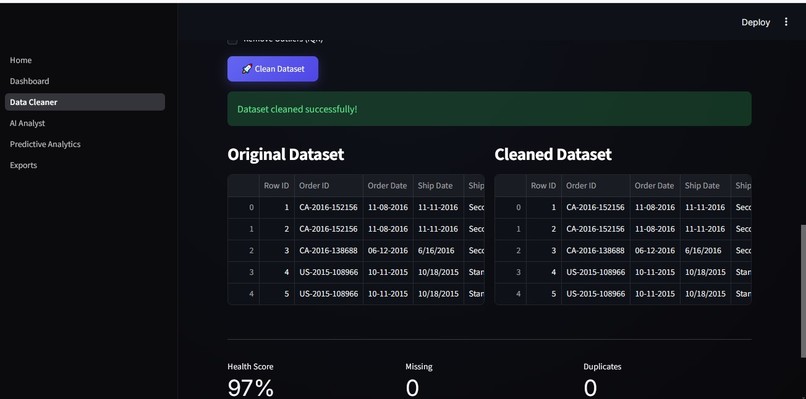This screenshot has width=806, height=399.
Task: Click Order Date header in Cleaned Dataset
Action: (655, 186)
